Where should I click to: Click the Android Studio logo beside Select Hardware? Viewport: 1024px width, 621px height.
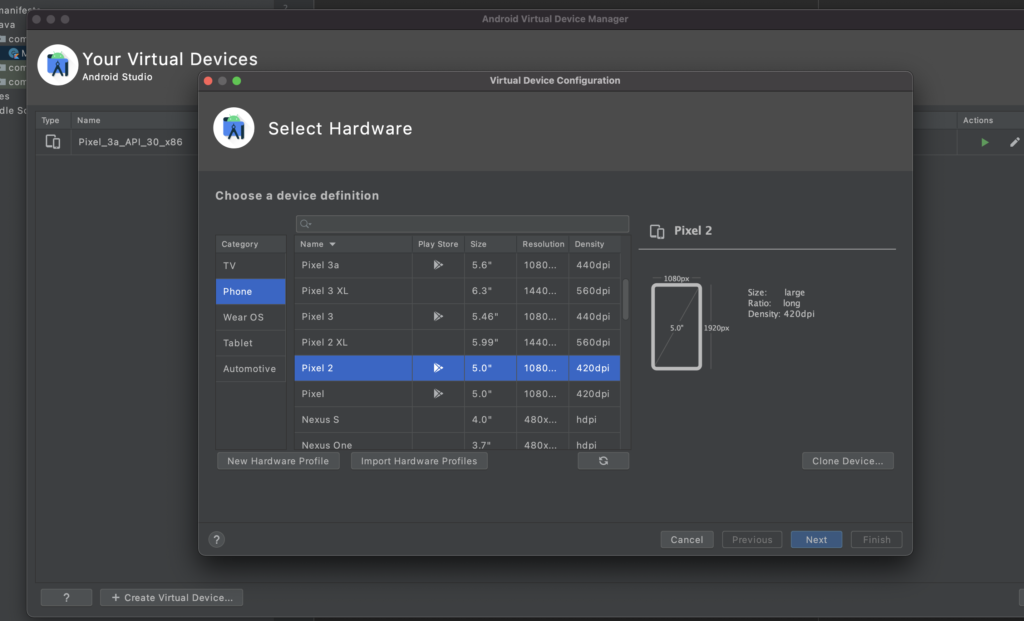(x=234, y=128)
